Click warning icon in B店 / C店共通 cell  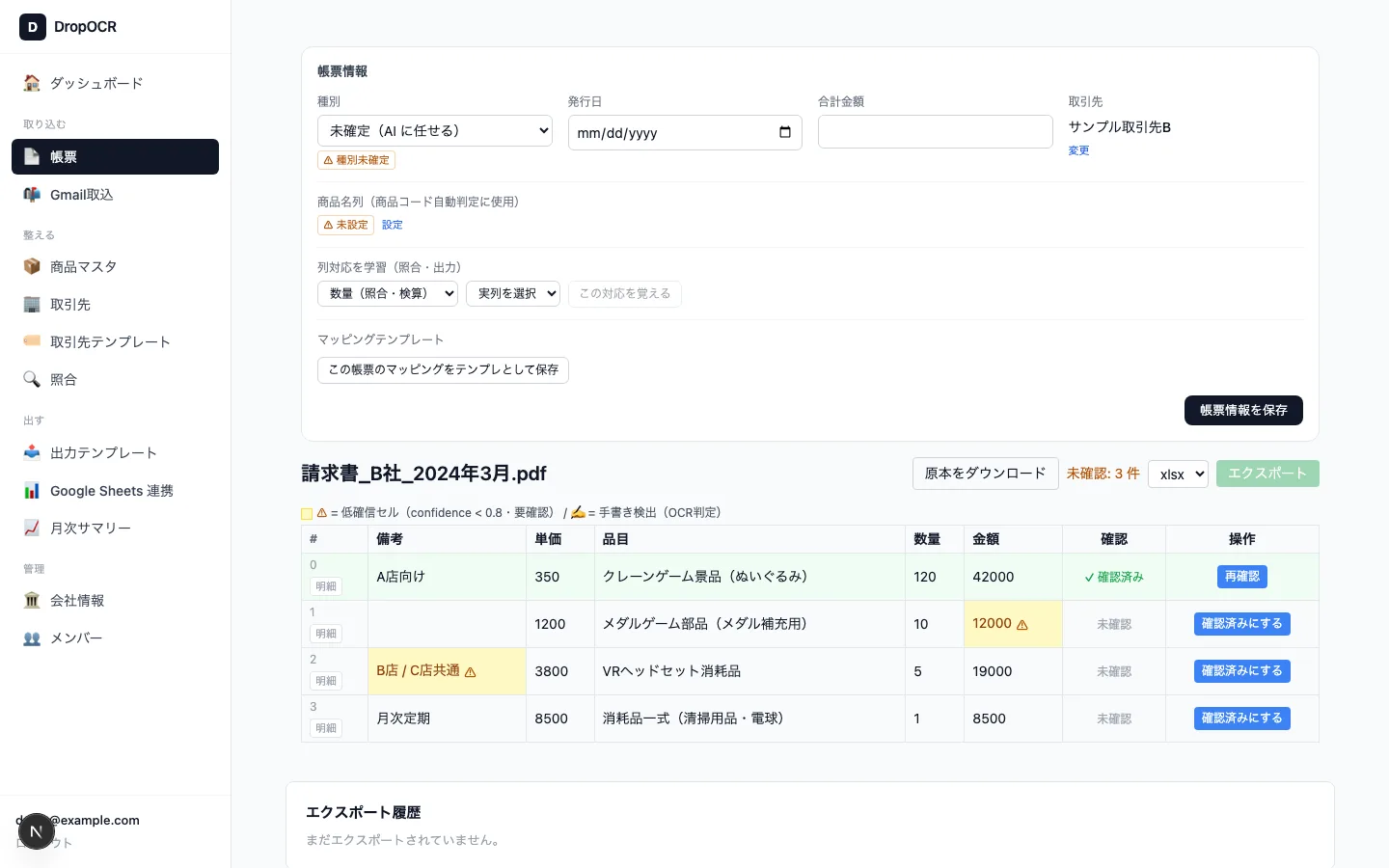pos(471,672)
